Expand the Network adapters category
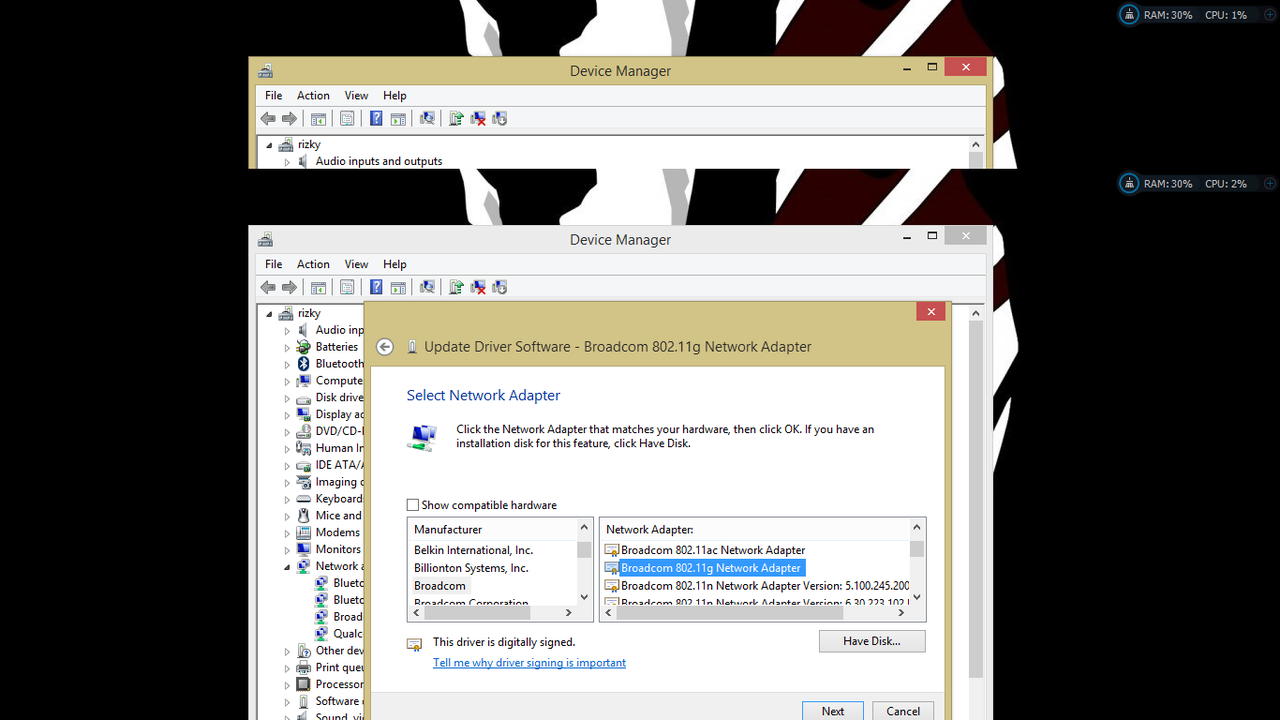This screenshot has height=720, width=1280. 287,565
